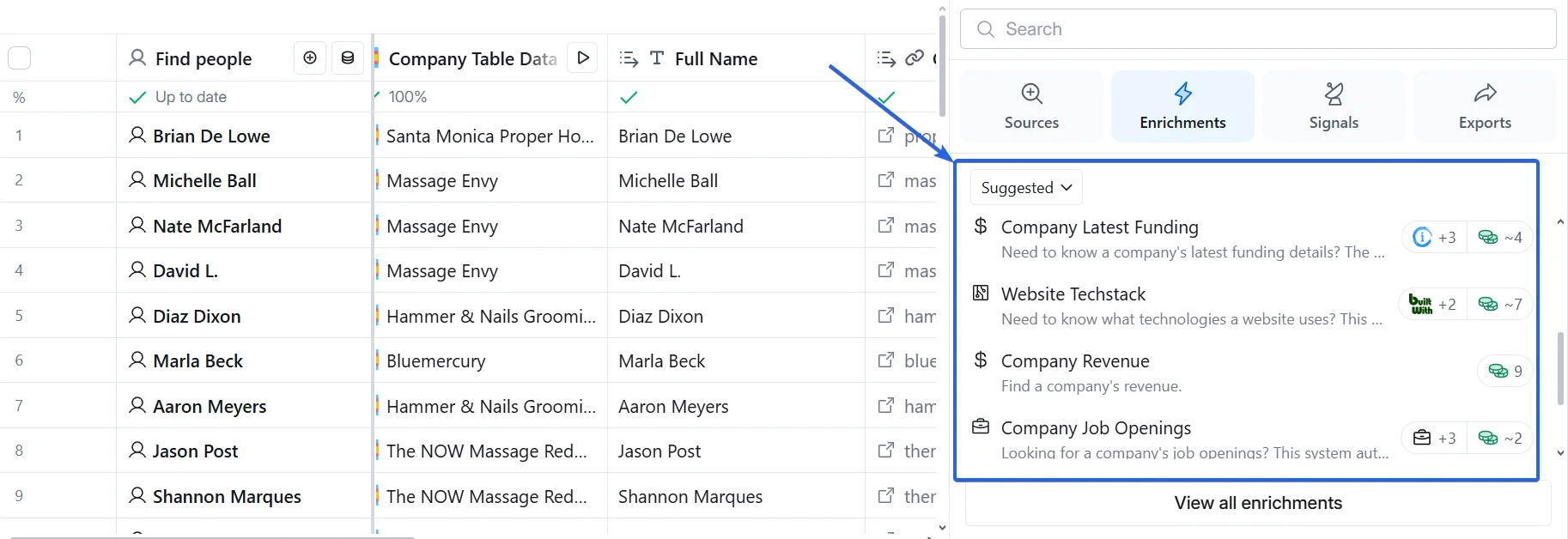Click the credits badge ~4 for Company Latest Funding
The width and height of the screenshot is (1568, 539).
pyautogui.click(x=1499, y=237)
